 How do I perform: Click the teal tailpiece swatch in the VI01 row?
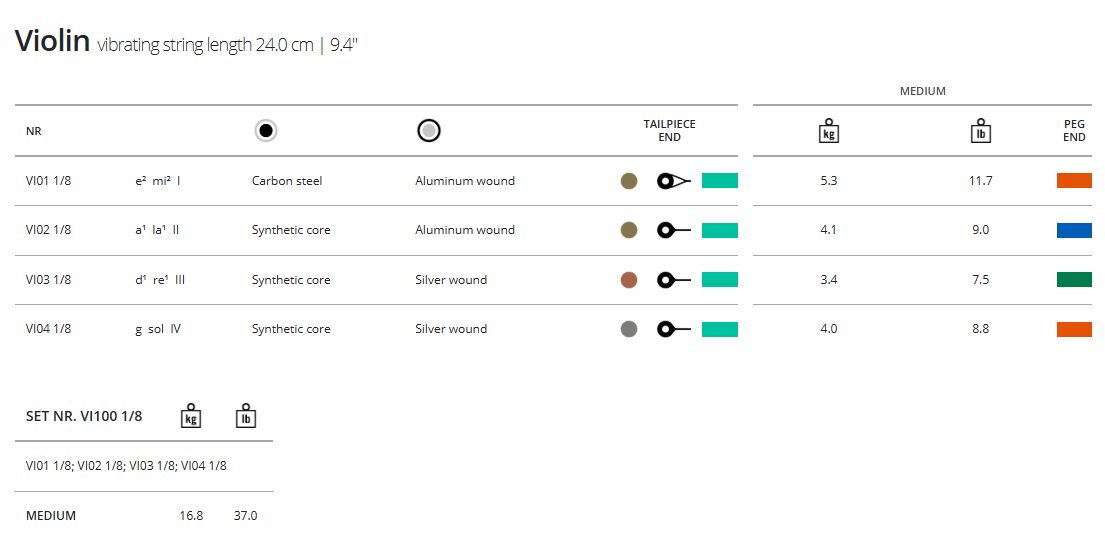719,181
